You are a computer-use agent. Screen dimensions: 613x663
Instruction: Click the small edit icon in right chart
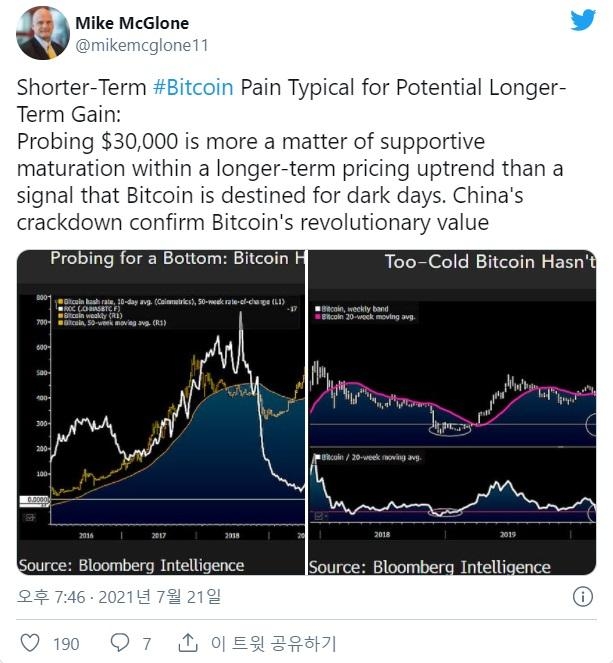[x=319, y=516]
